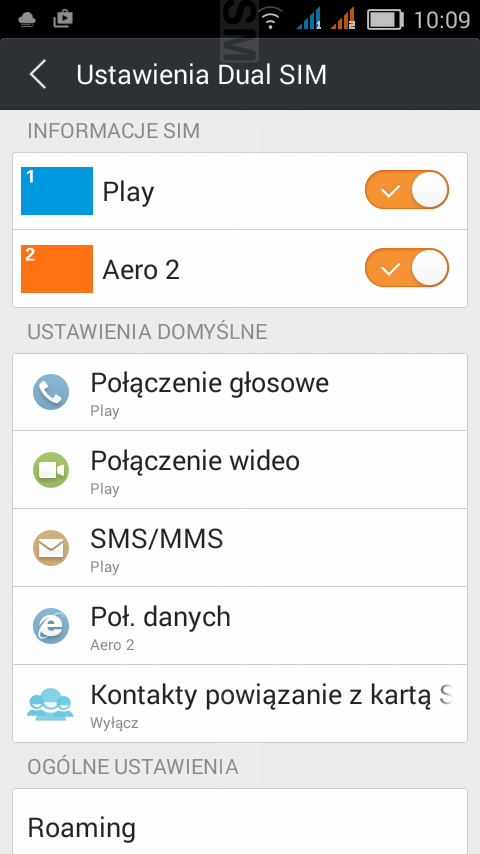Tap the contacts group icon

(50, 704)
